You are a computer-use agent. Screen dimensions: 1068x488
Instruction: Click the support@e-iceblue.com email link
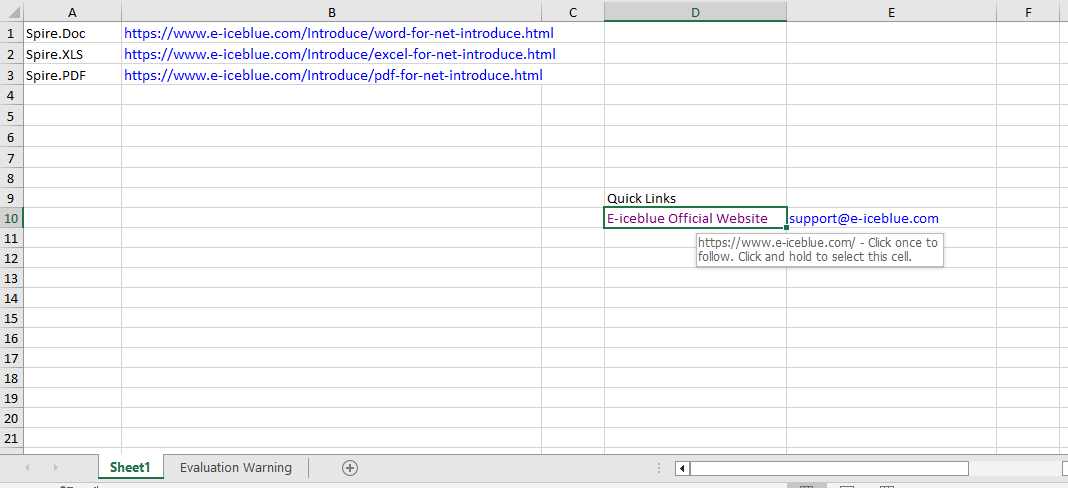point(864,219)
